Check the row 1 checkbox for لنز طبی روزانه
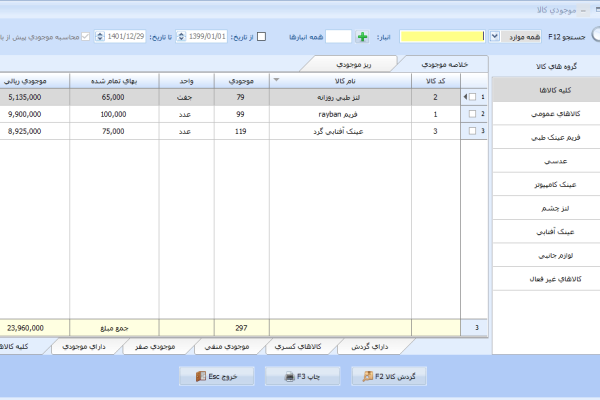 click(x=473, y=97)
